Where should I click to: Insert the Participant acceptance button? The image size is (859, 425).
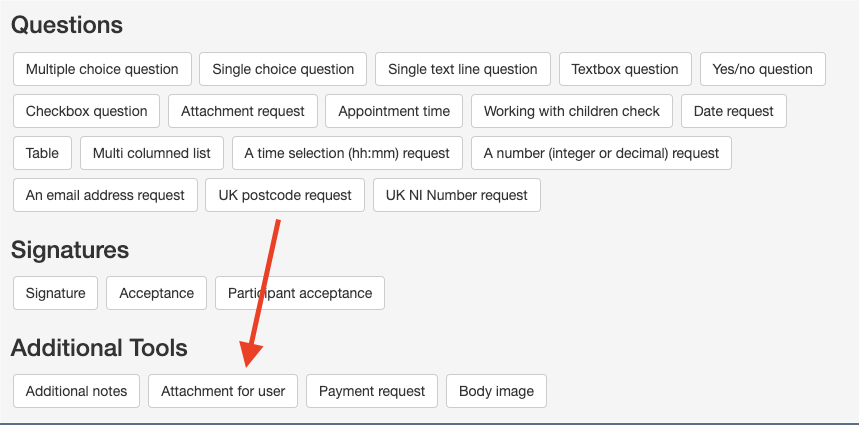click(x=300, y=293)
